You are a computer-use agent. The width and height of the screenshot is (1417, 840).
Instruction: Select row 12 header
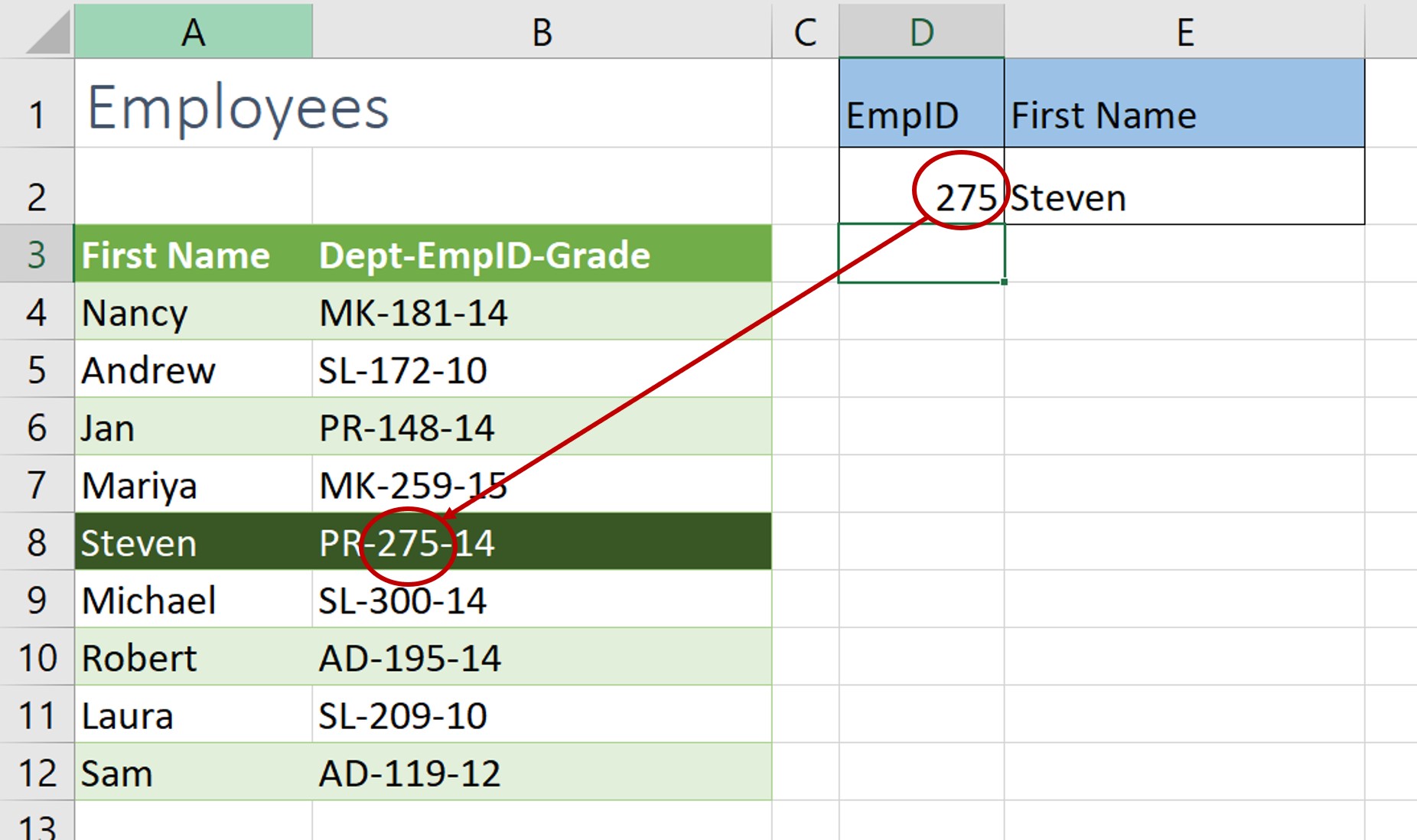click(x=37, y=771)
